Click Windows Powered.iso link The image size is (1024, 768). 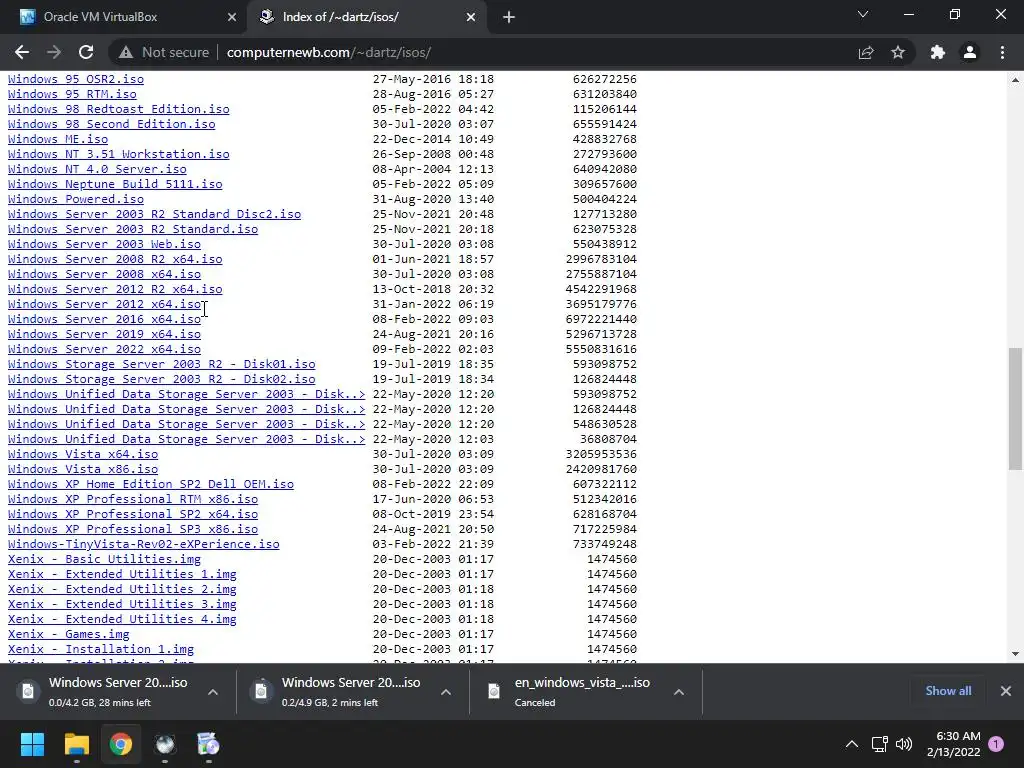click(x=76, y=199)
